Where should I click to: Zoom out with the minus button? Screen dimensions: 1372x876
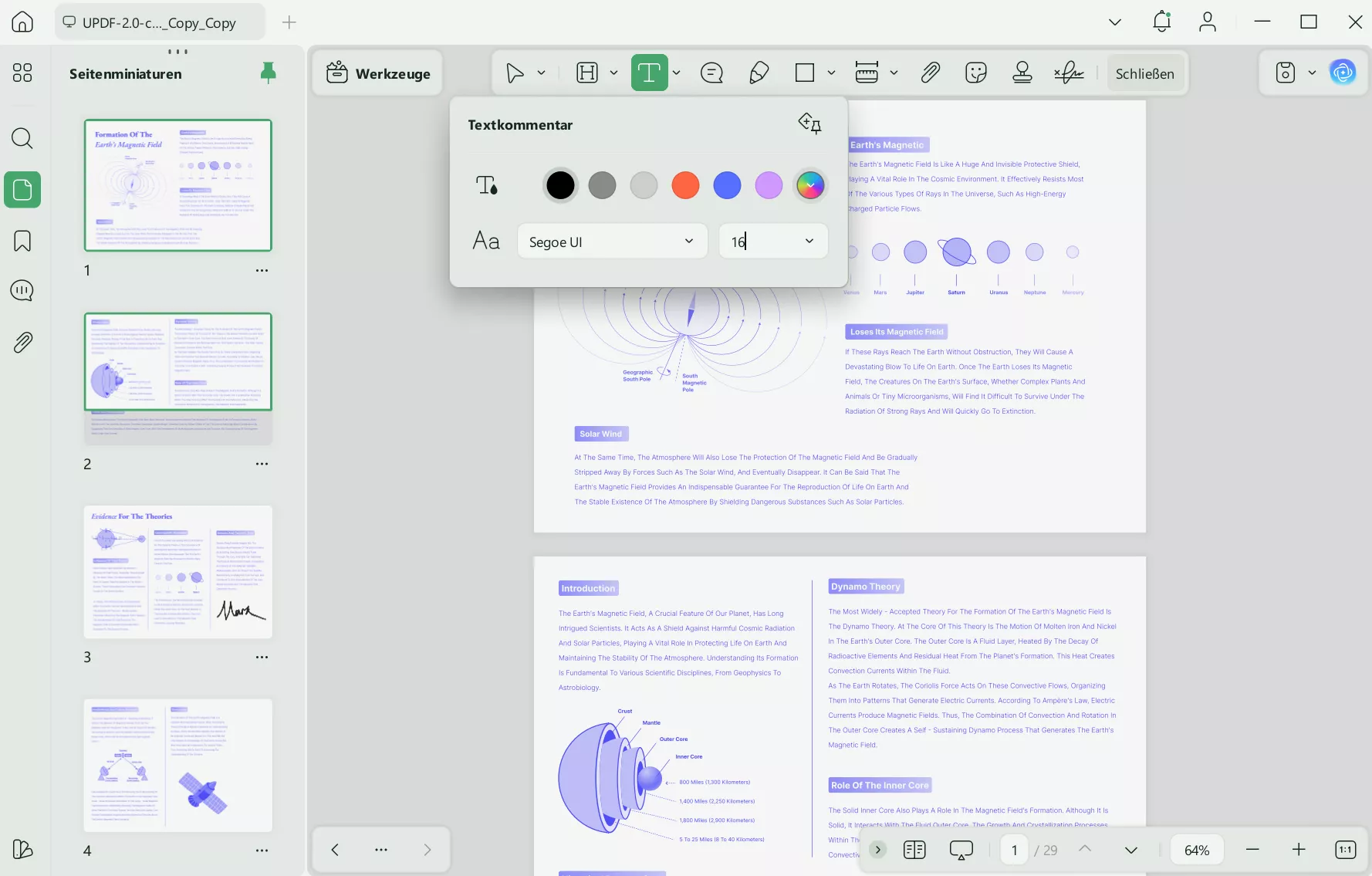pyautogui.click(x=1252, y=850)
